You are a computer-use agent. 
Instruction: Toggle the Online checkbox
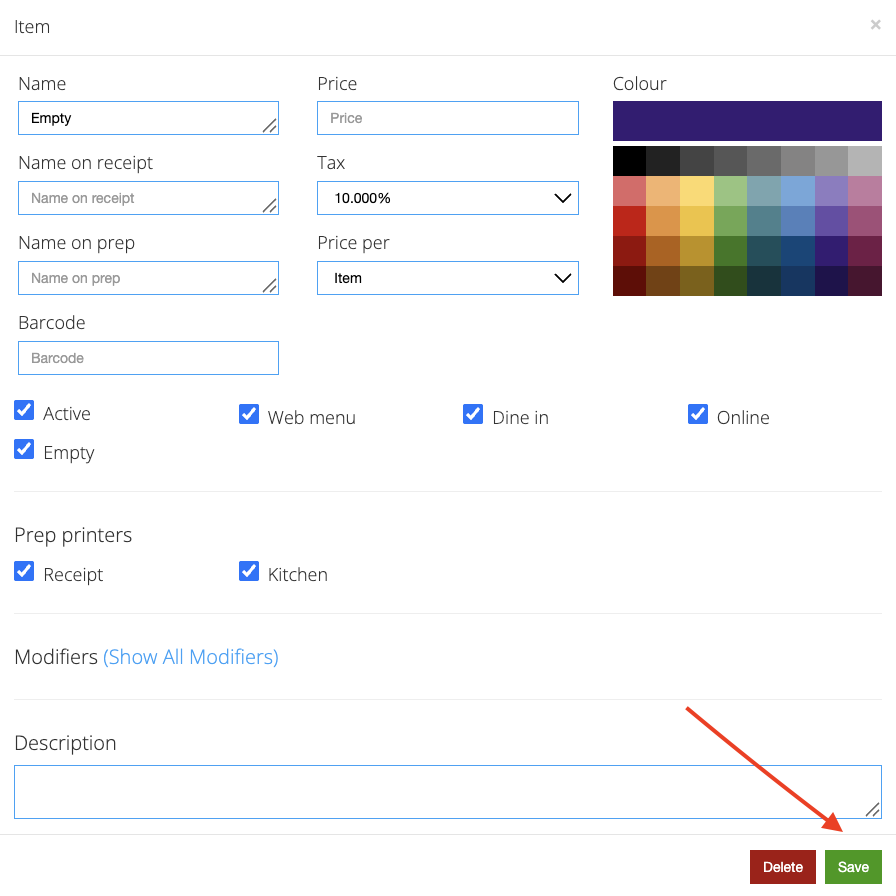pos(698,414)
